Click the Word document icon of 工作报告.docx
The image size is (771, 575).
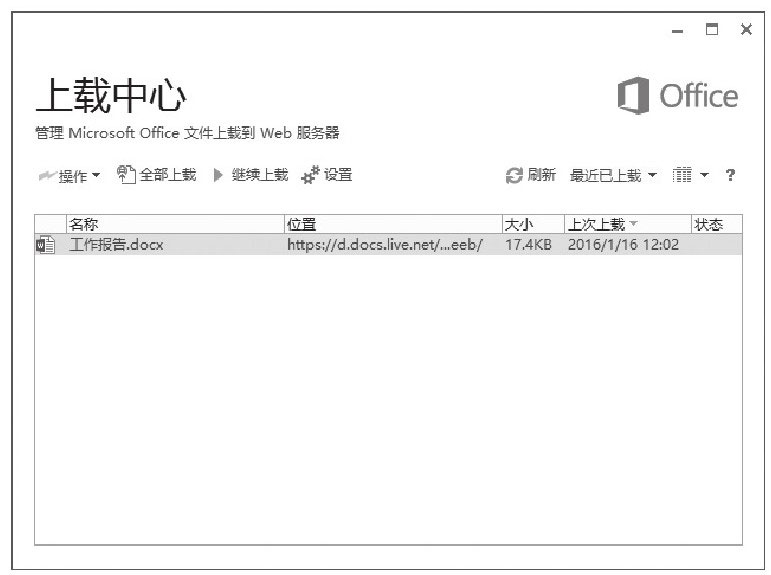45,244
